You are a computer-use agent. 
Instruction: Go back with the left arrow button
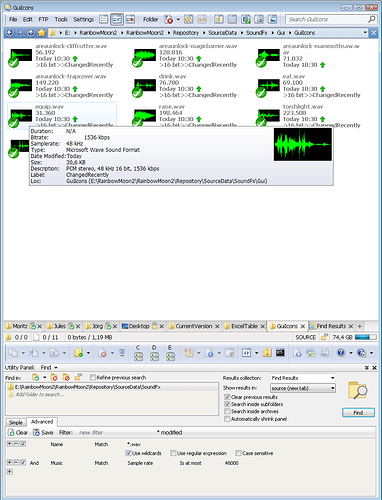(9, 32)
